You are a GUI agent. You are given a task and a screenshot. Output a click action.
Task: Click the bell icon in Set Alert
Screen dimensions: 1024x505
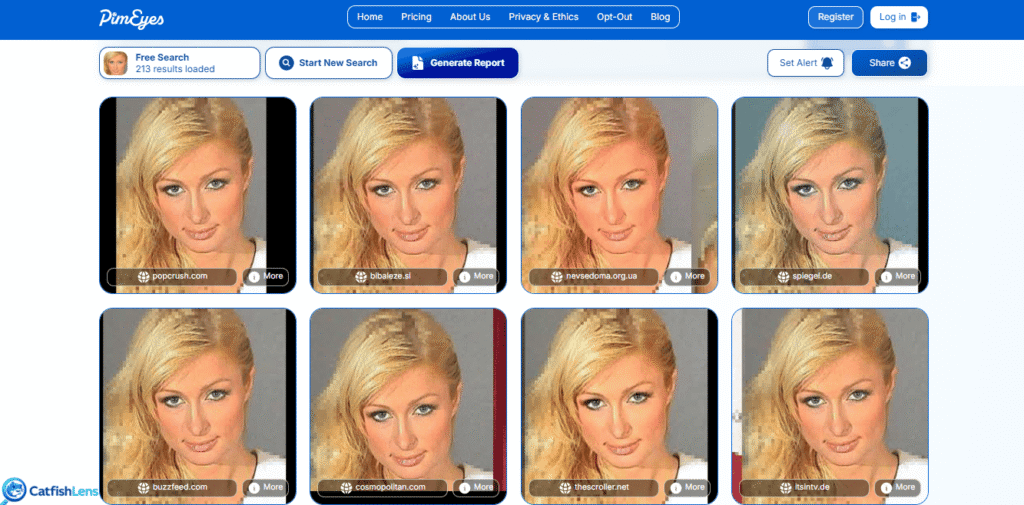coord(827,63)
